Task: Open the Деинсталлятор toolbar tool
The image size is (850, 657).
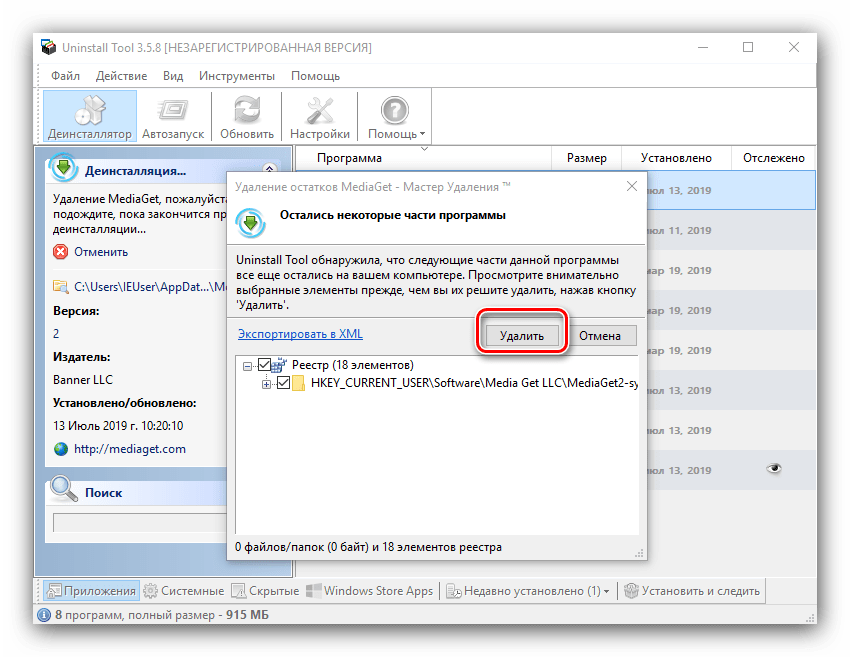Action: point(90,117)
